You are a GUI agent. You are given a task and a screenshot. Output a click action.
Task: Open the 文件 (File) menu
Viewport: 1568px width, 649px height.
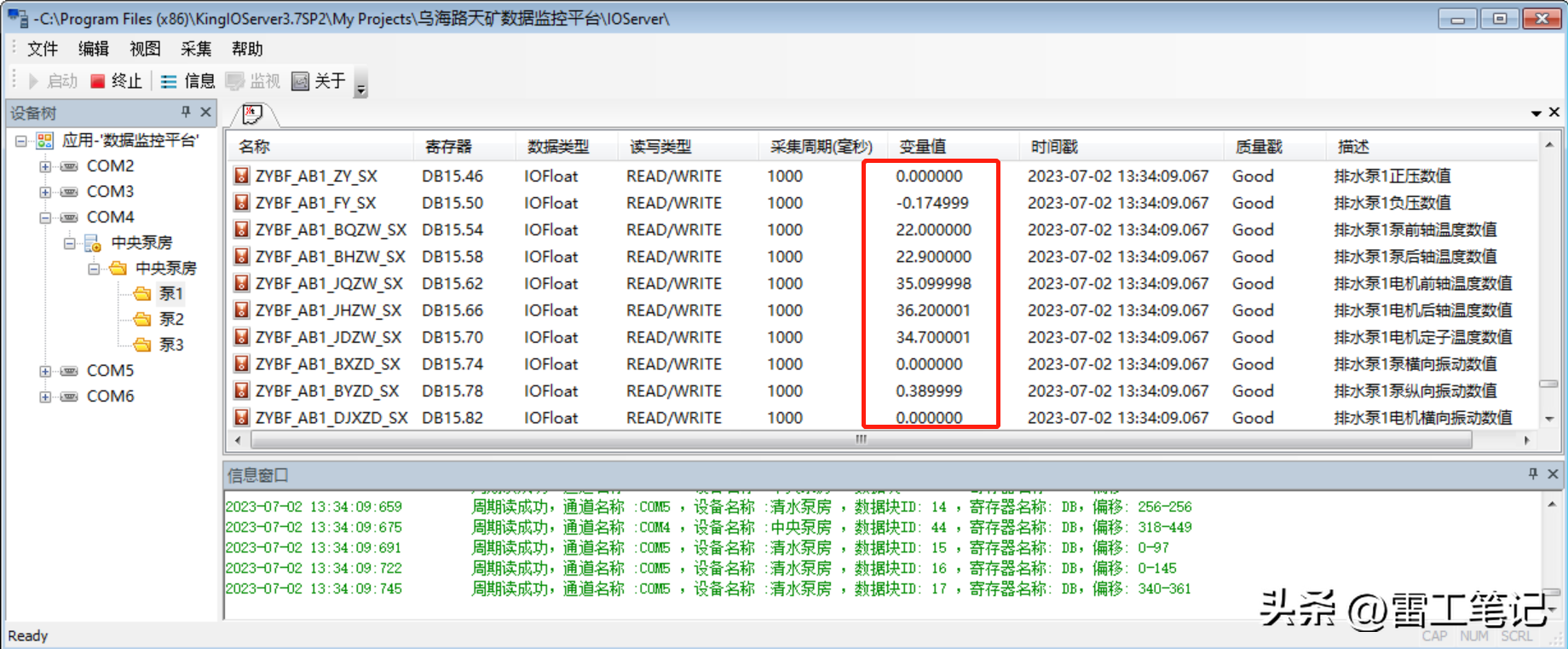tap(43, 49)
